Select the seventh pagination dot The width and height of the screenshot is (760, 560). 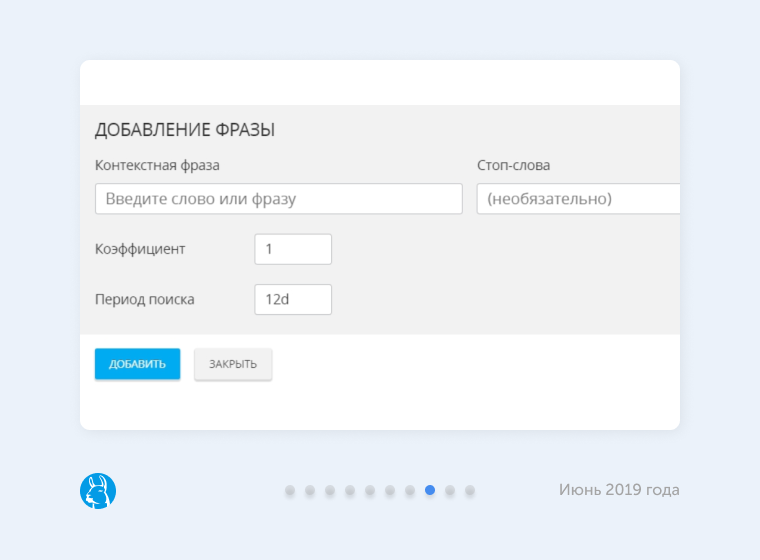(x=410, y=490)
